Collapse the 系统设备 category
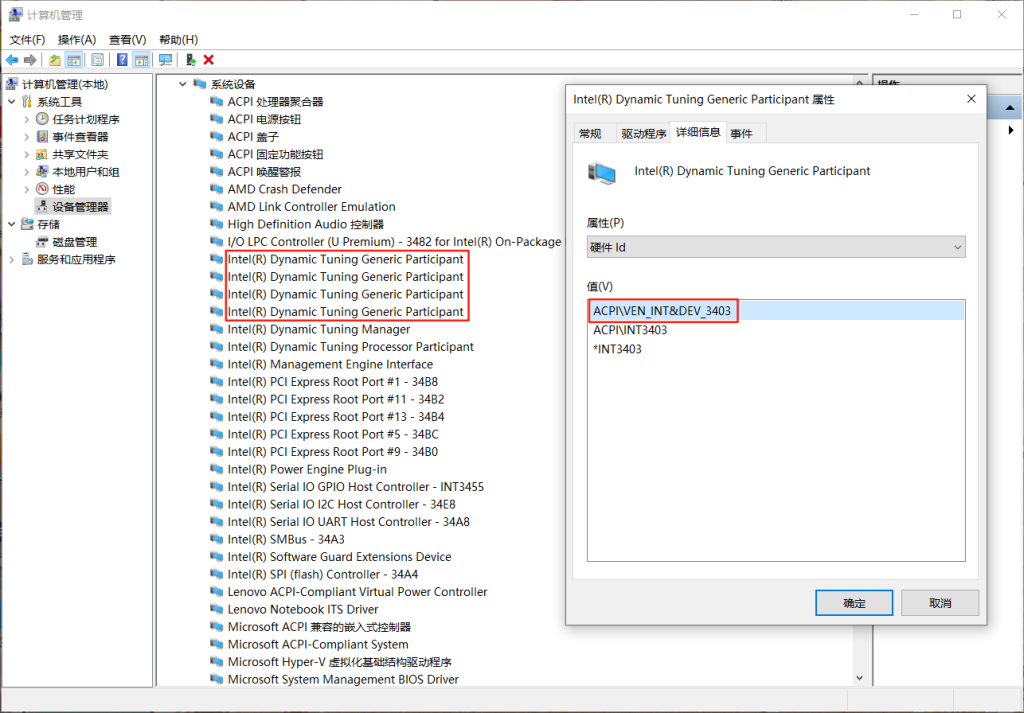Viewport: 1024px width, 713px height. pyautogui.click(x=183, y=84)
